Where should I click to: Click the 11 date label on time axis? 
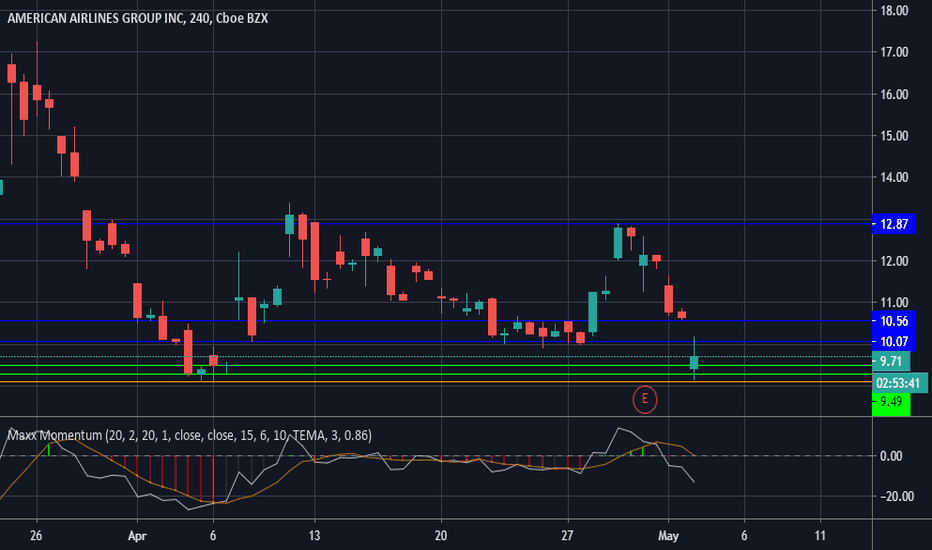pos(820,536)
